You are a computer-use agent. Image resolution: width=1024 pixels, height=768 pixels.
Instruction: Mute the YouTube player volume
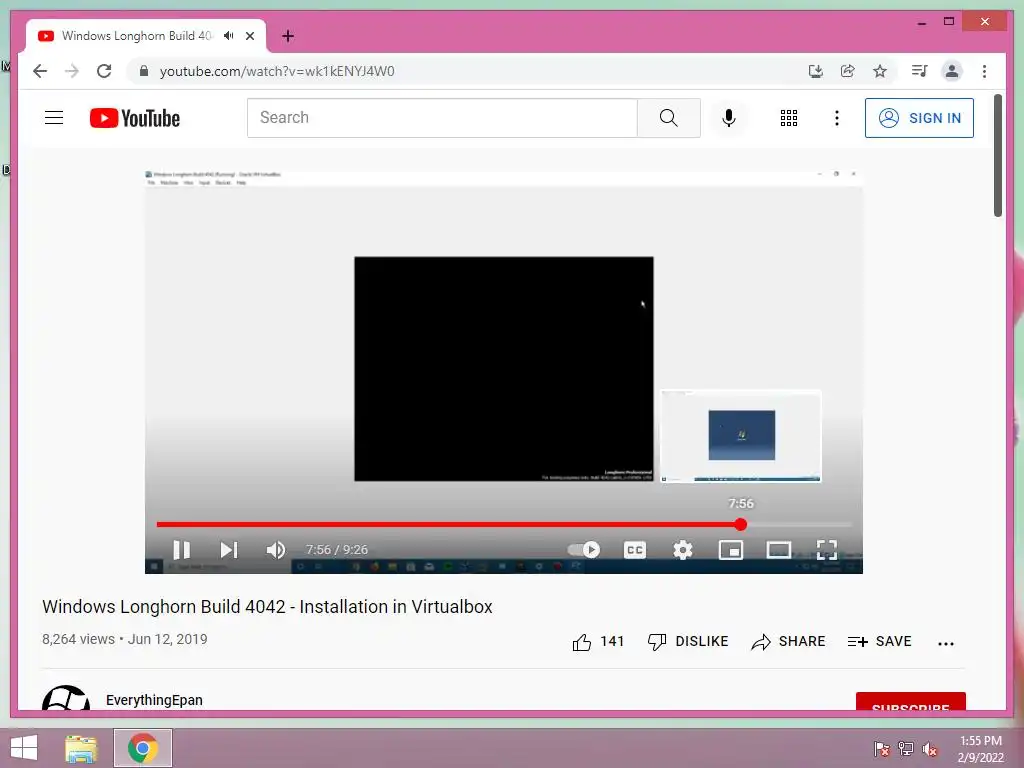click(x=276, y=550)
